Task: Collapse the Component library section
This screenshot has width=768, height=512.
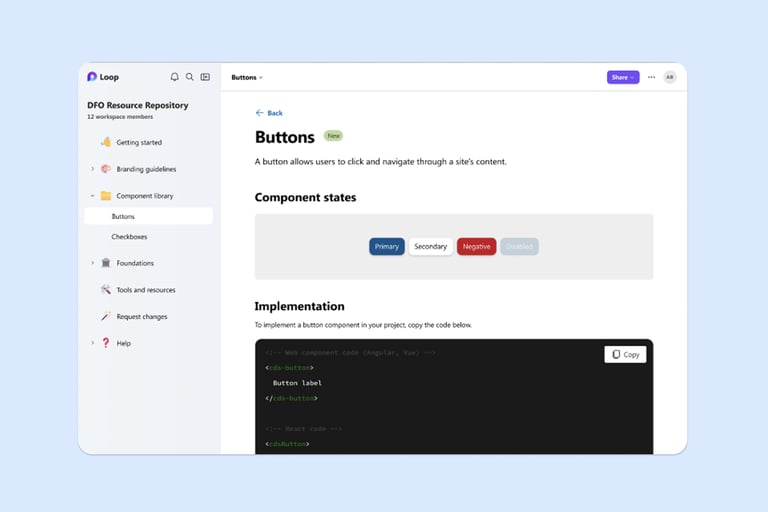Action: click(93, 196)
